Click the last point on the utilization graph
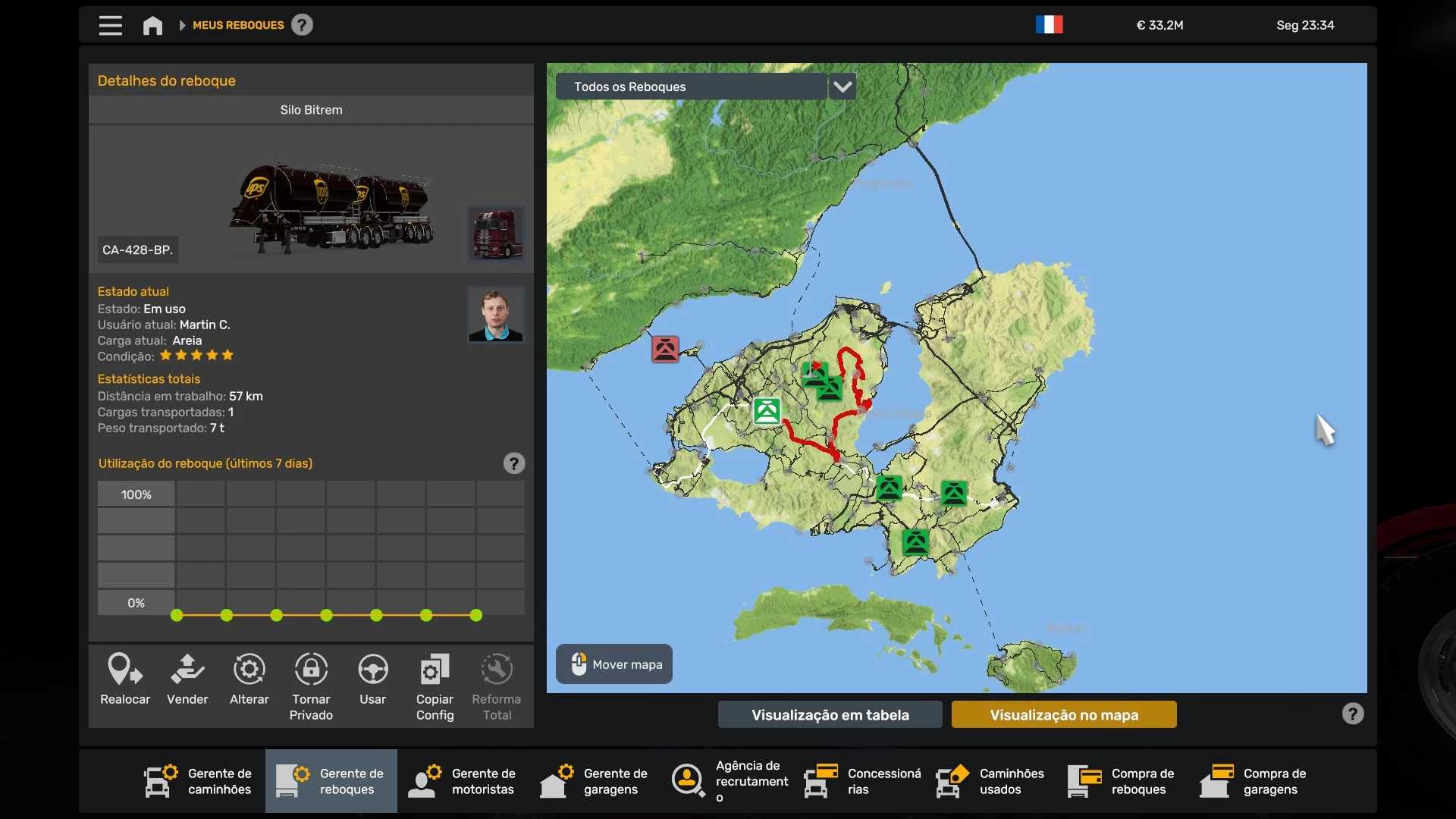Screen dimensions: 1456x819 476,616
